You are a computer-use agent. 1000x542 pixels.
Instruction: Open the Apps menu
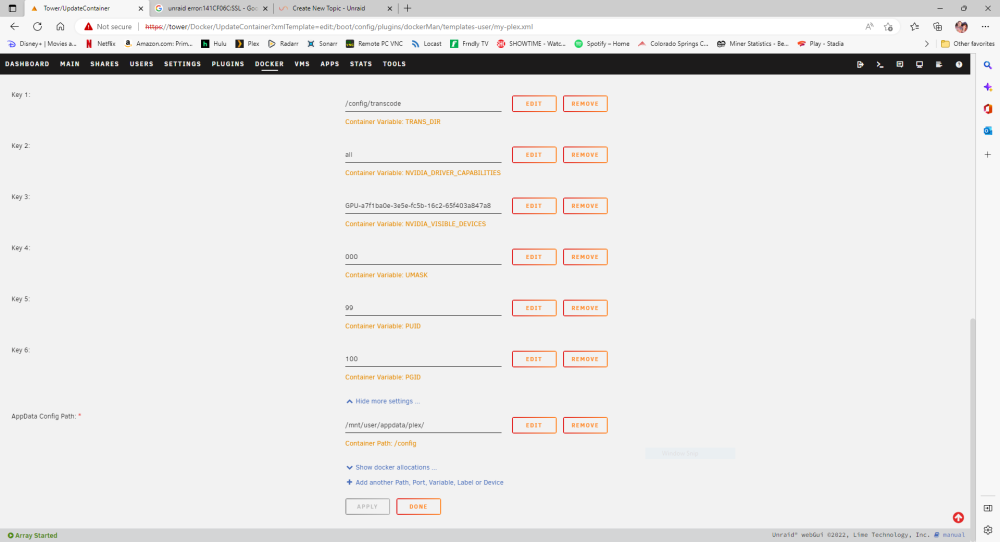tap(330, 64)
